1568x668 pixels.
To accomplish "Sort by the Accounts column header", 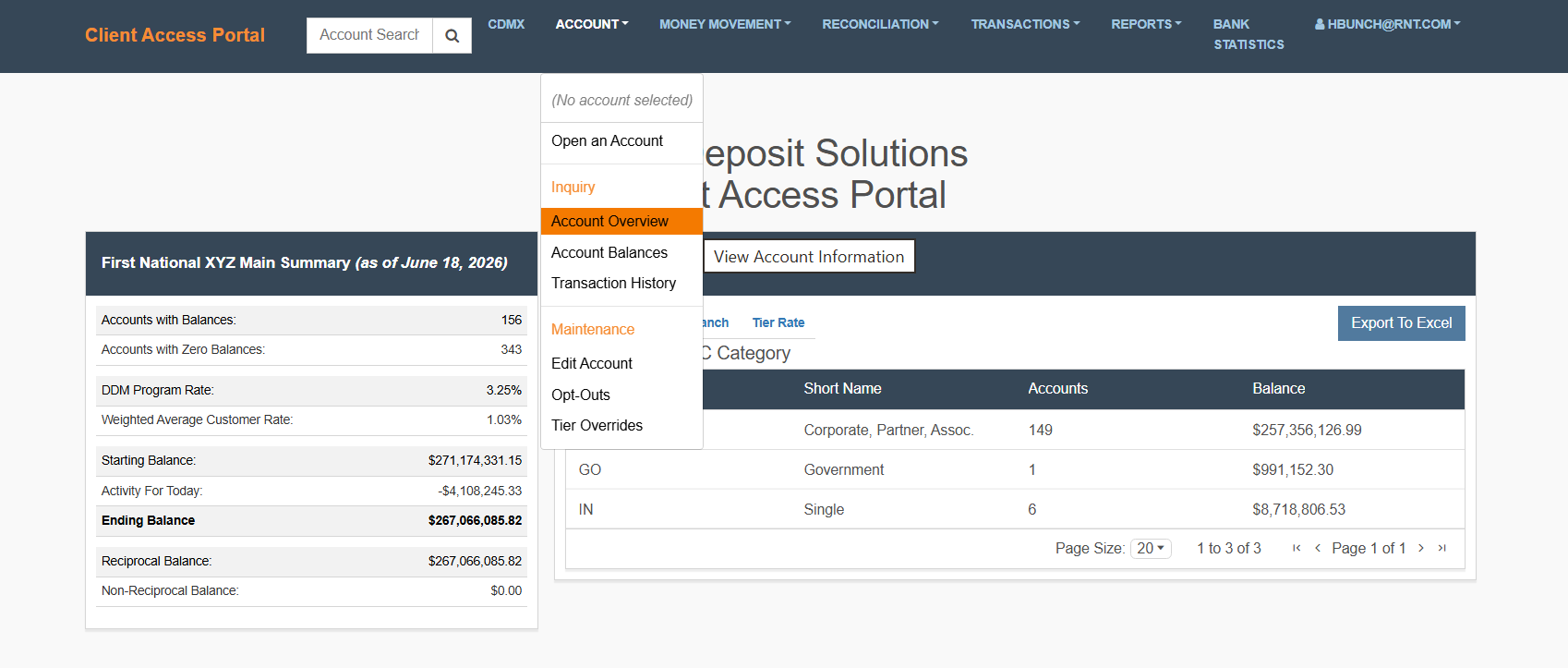I will (x=1058, y=389).
